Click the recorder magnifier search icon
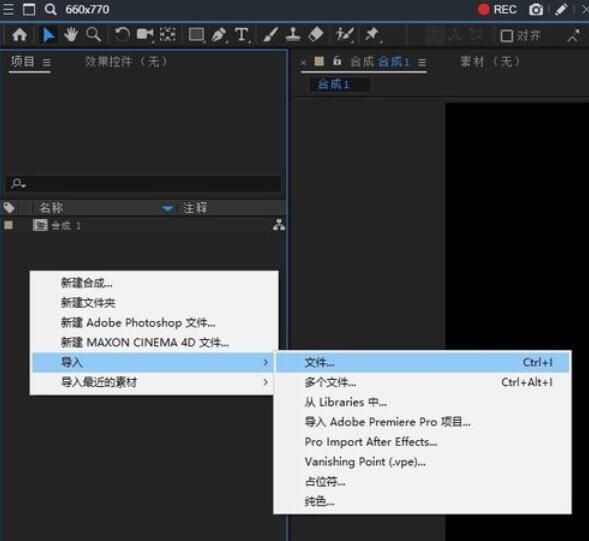The image size is (589, 541). [51, 9]
